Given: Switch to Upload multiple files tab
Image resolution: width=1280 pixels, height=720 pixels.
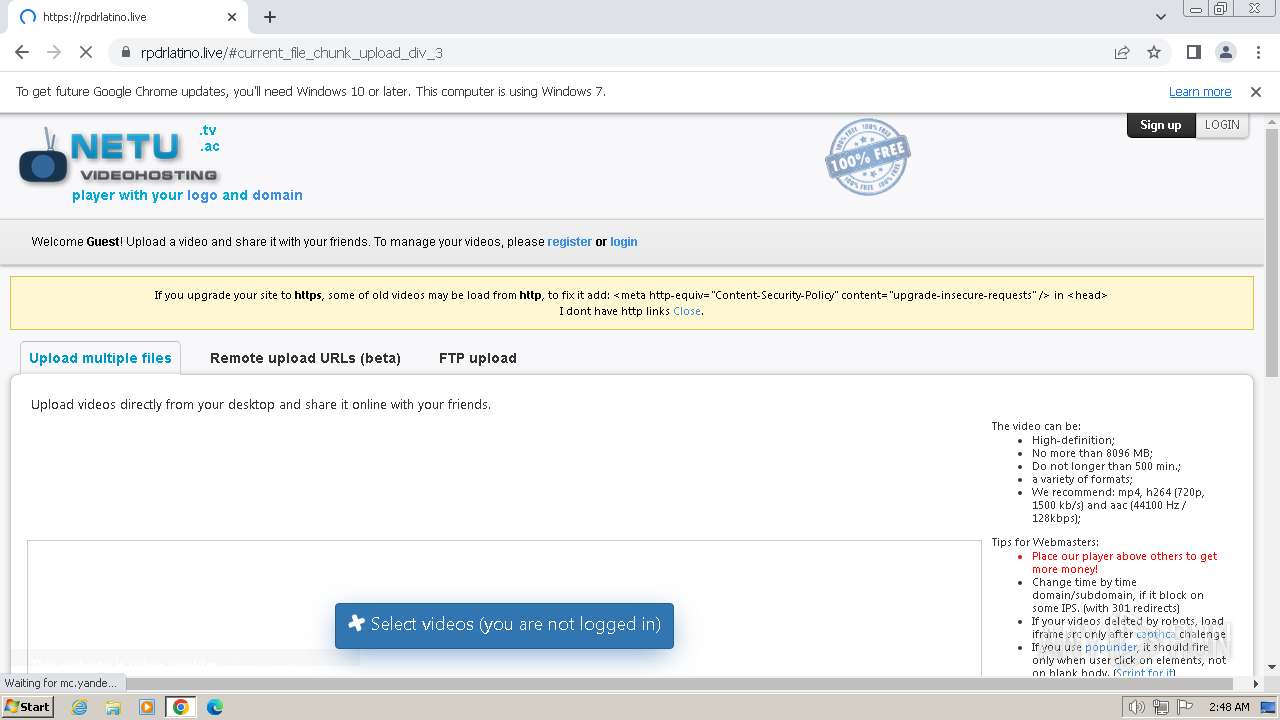Looking at the screenshot, I should pyautogui.click(x=100, y=358).
